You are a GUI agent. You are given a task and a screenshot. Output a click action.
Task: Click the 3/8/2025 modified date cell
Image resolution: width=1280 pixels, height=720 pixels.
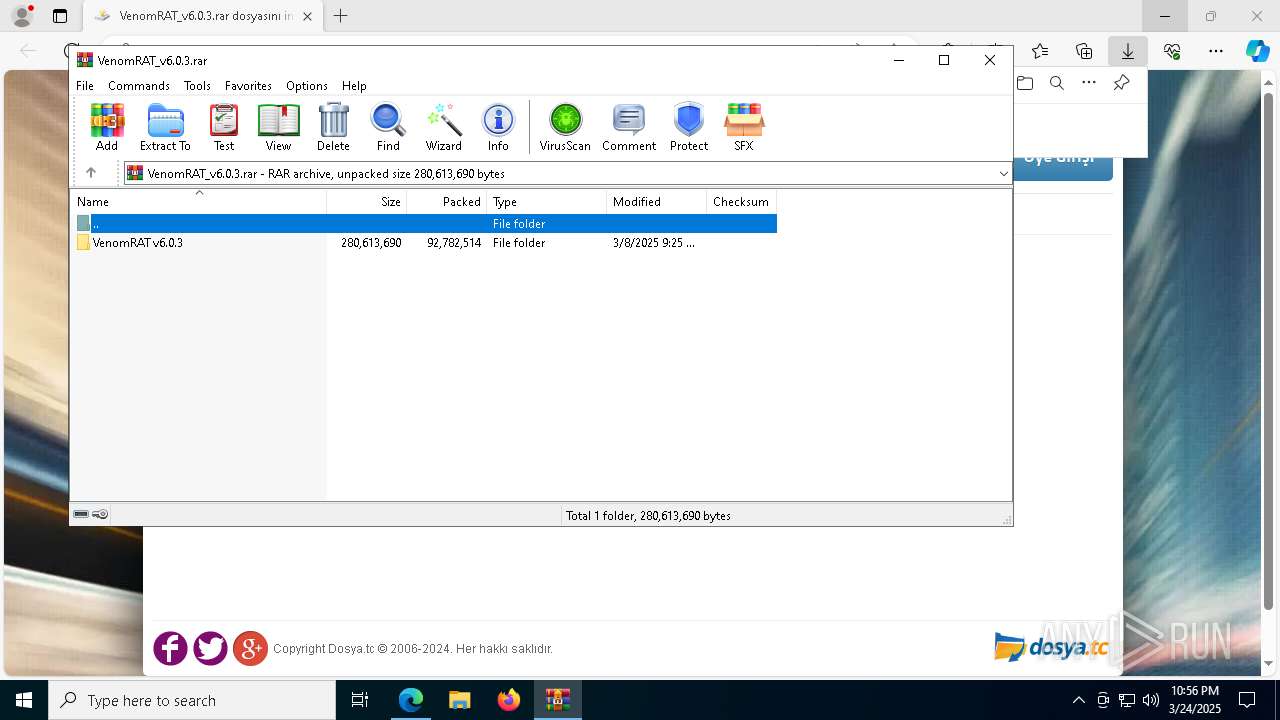click(654, 243)
